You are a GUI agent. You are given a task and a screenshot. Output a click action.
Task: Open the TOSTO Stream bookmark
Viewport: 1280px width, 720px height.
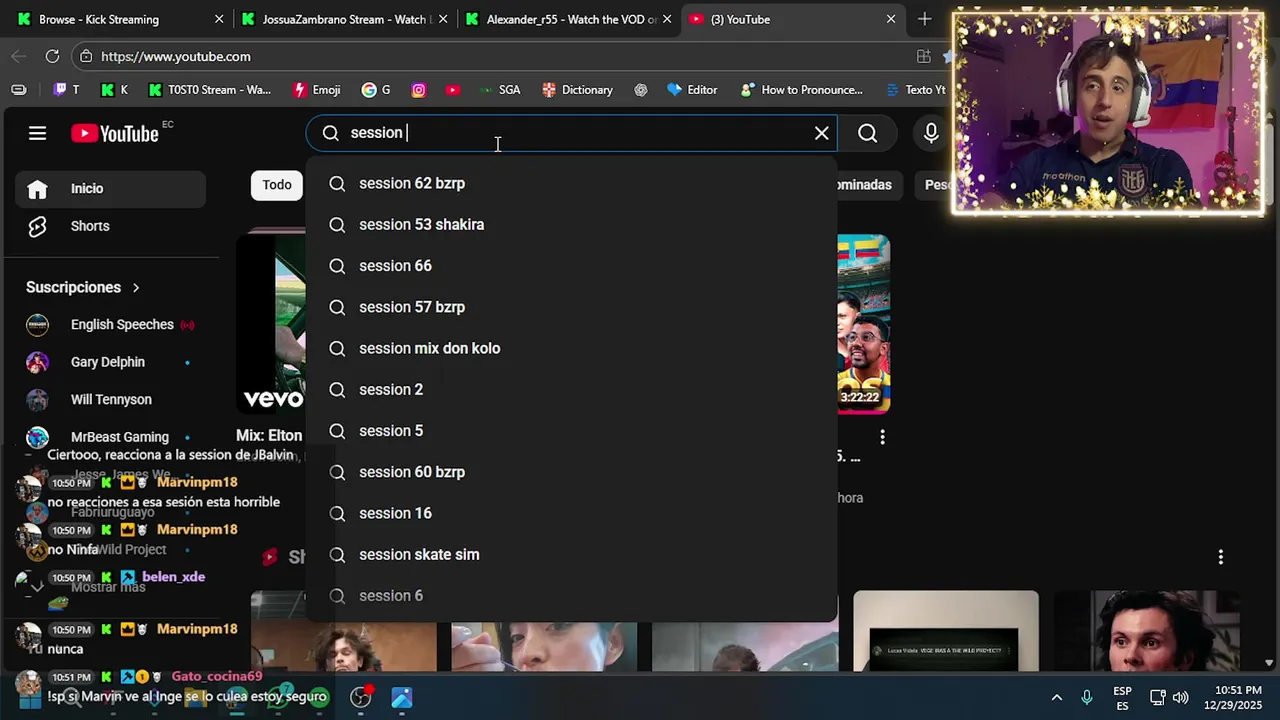tap(210, 90)
